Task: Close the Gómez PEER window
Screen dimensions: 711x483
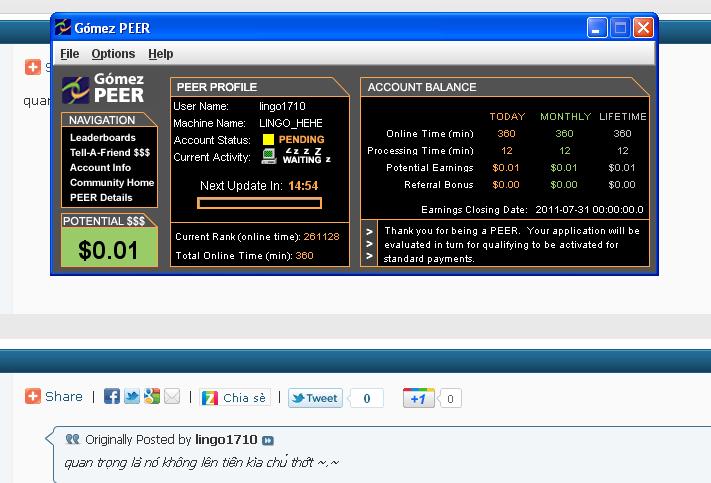Action: (x=643, y=28)
